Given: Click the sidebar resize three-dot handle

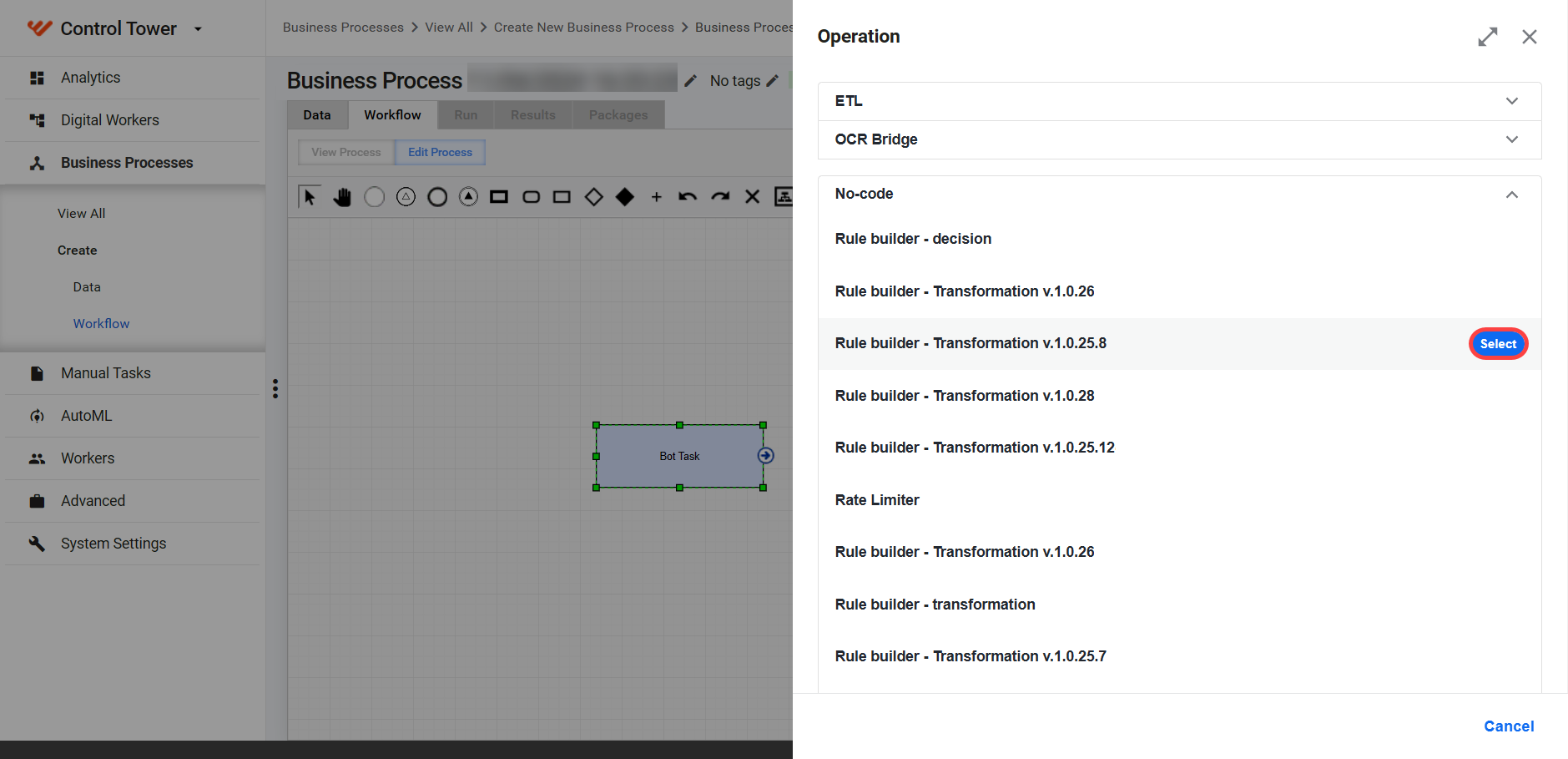Looking at the screenshot, I should [x=275, y=389].
